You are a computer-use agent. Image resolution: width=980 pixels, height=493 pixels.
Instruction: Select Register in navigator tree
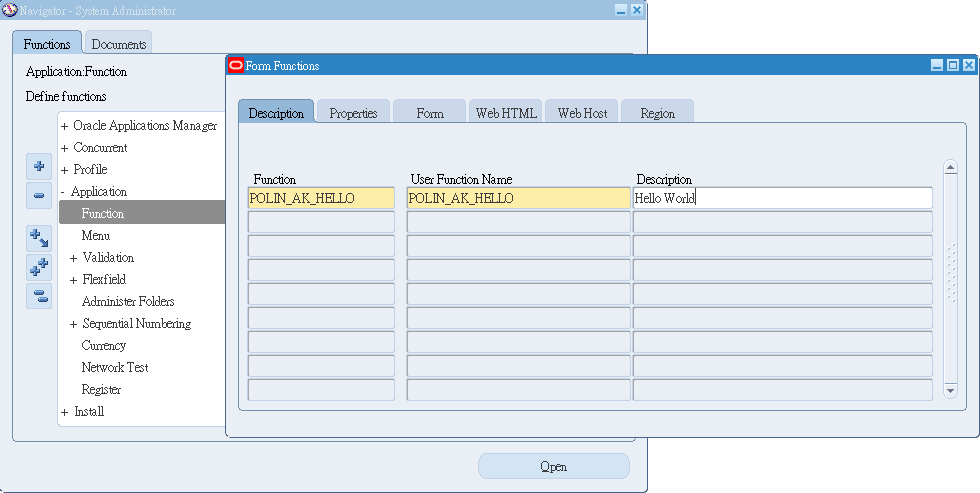(x=101, y=389)
